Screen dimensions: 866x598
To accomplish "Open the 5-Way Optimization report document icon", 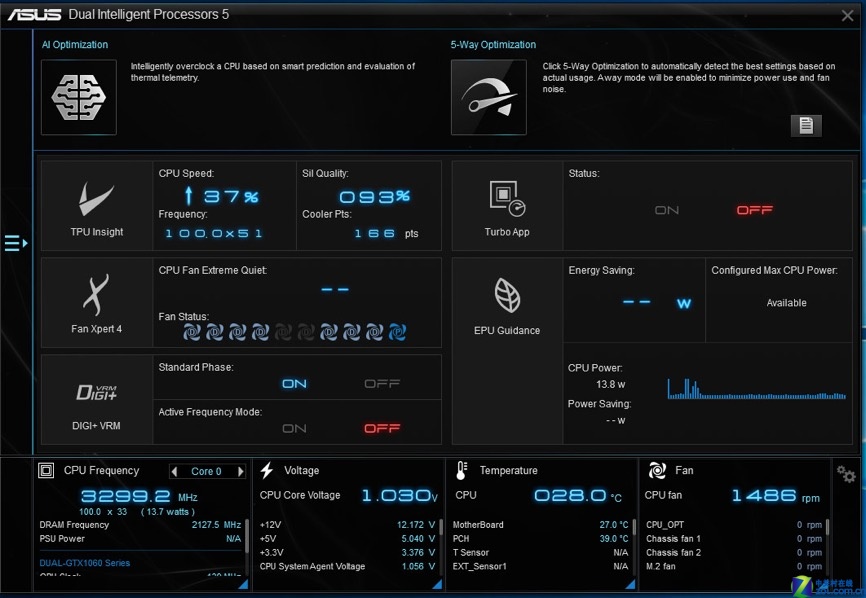I will click(806, 126).
